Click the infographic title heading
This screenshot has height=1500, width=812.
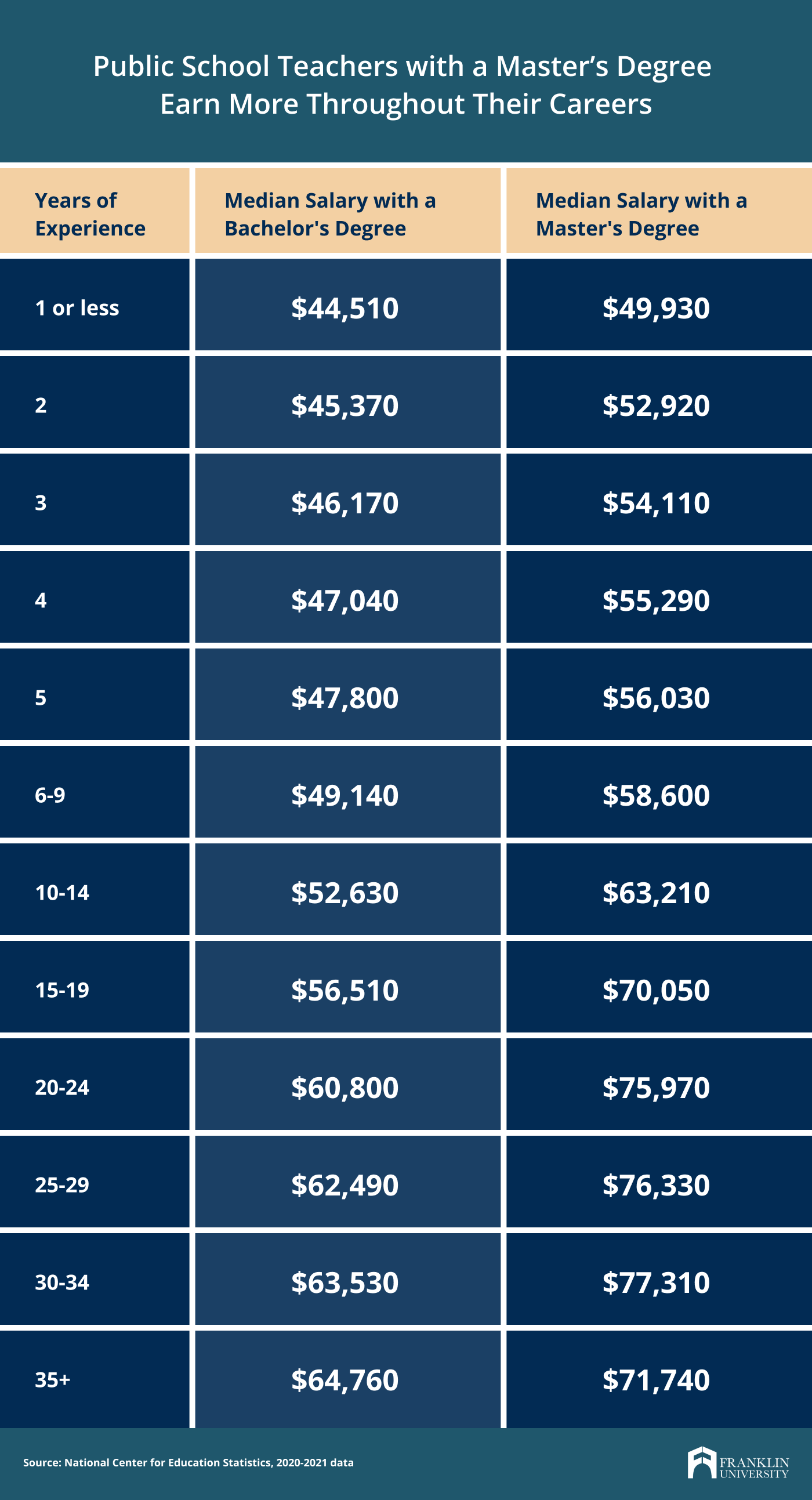[x=402, y=85]
